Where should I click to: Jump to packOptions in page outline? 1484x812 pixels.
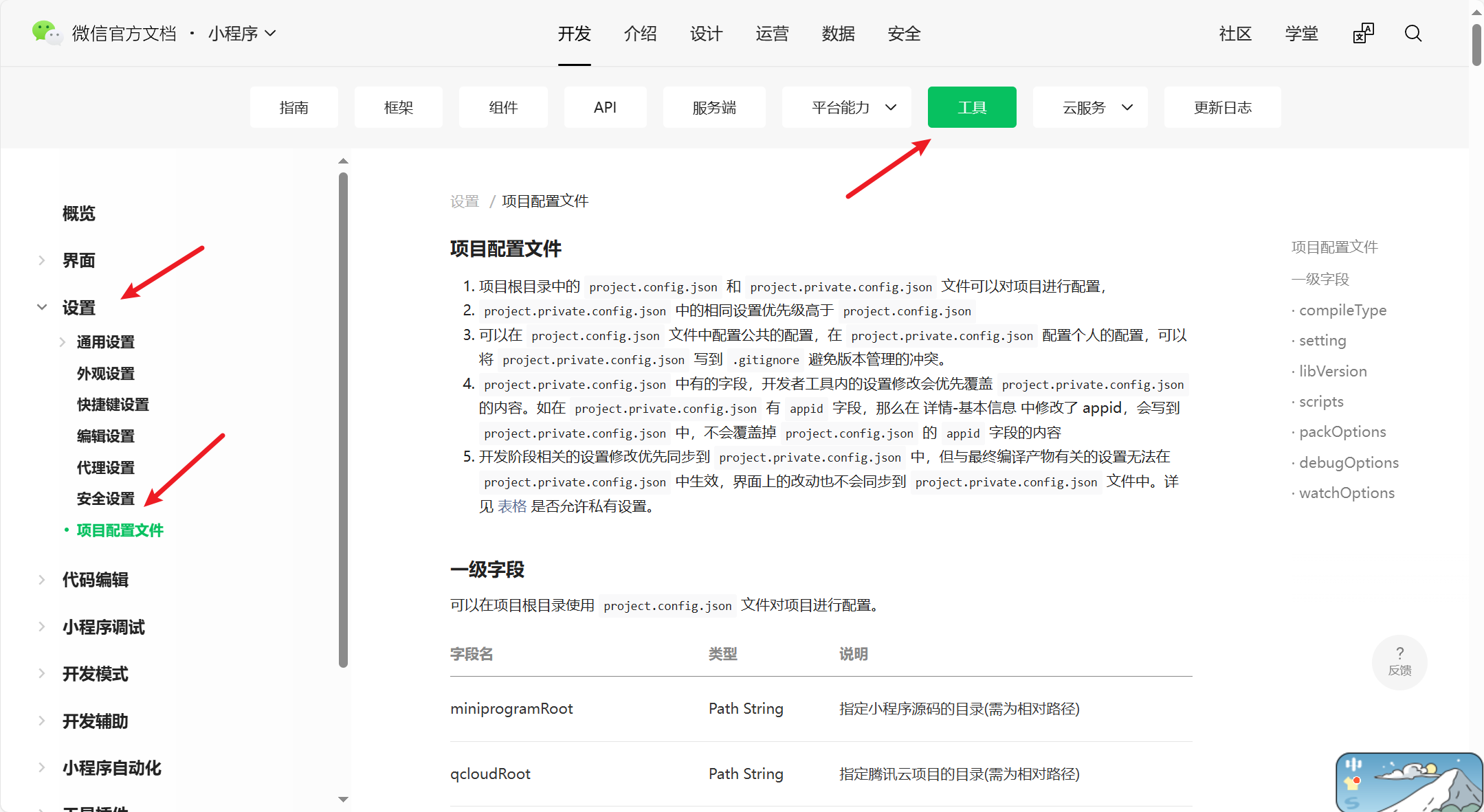[1342, 432]
